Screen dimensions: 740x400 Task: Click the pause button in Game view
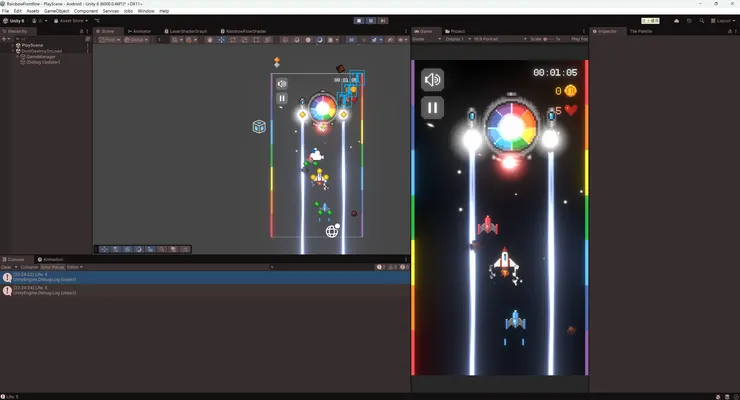pyautogui.click(x=432, y=108)
